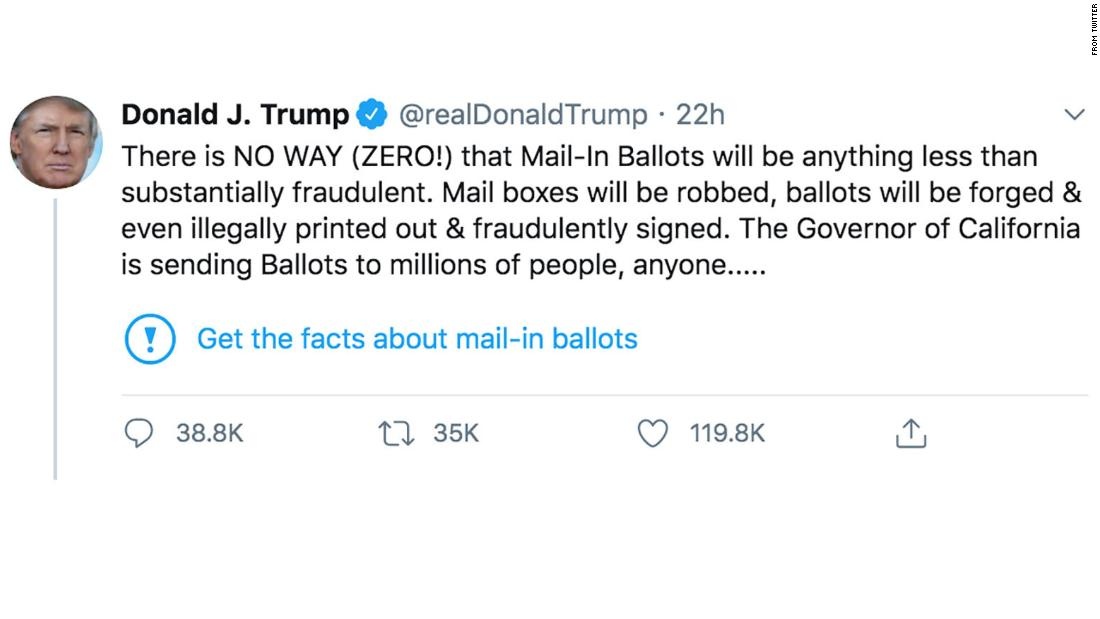Expand the tweet options chevron menu
The image size is (1100, 619).
click(x=1074, y=115)
